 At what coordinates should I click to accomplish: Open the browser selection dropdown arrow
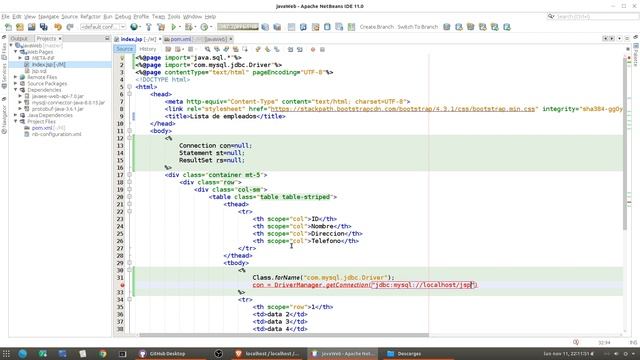140,27
